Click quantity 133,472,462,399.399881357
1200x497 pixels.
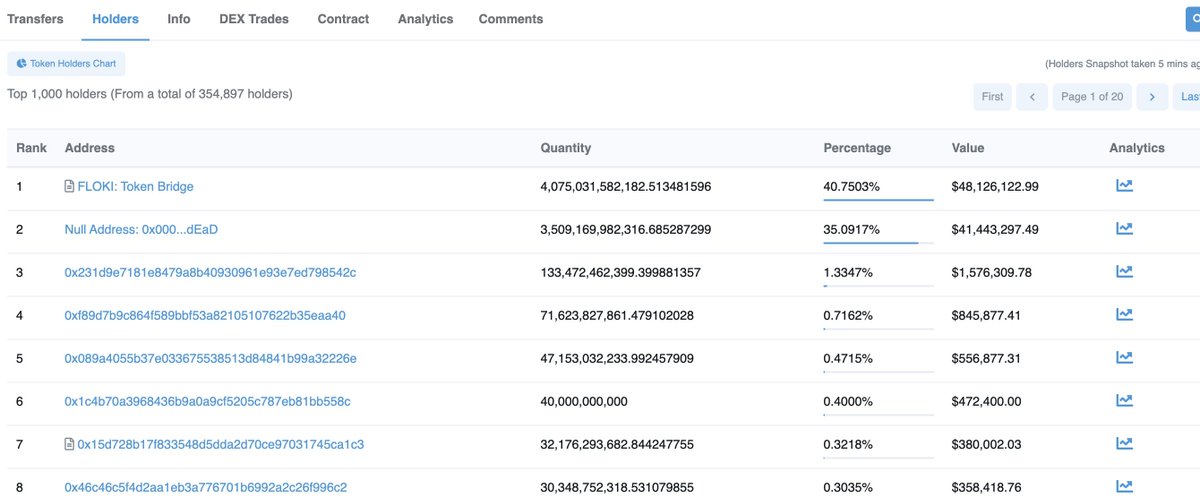click(621, 272)
